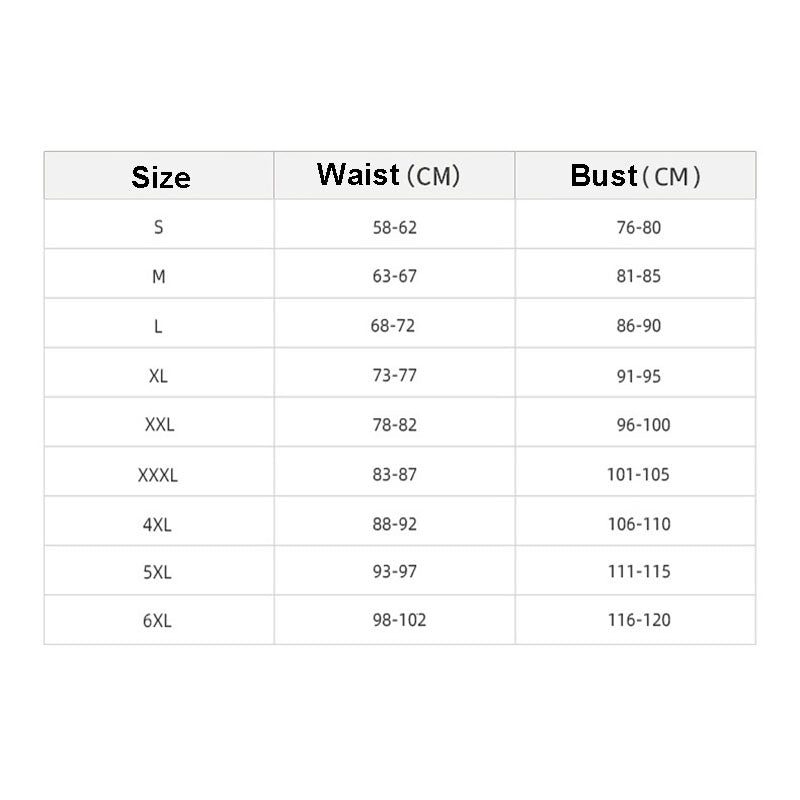
Task: Click the 58-62 waist value
Action: click(x=394, y=227)
